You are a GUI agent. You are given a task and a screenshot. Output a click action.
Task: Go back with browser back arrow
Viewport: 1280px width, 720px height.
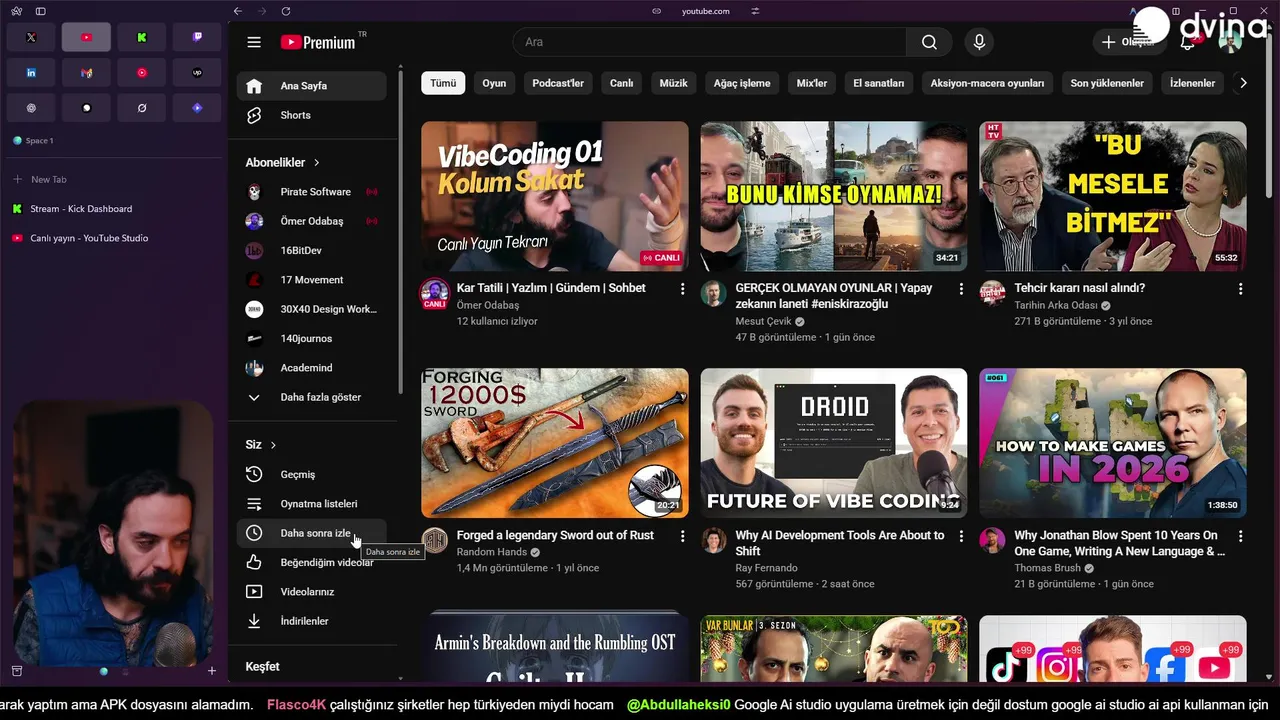point(237,11)
